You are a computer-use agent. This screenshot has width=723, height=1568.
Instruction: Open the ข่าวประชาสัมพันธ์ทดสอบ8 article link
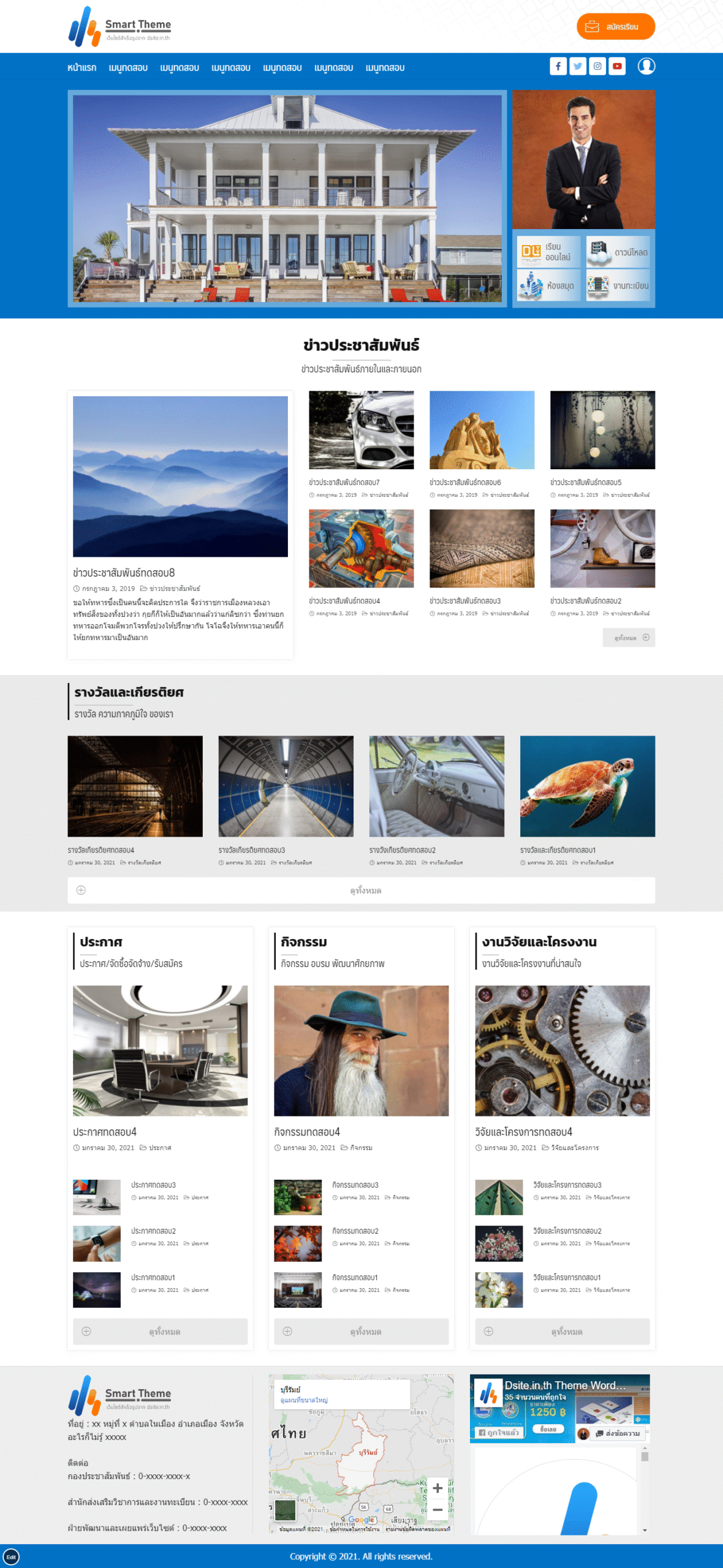124,573
